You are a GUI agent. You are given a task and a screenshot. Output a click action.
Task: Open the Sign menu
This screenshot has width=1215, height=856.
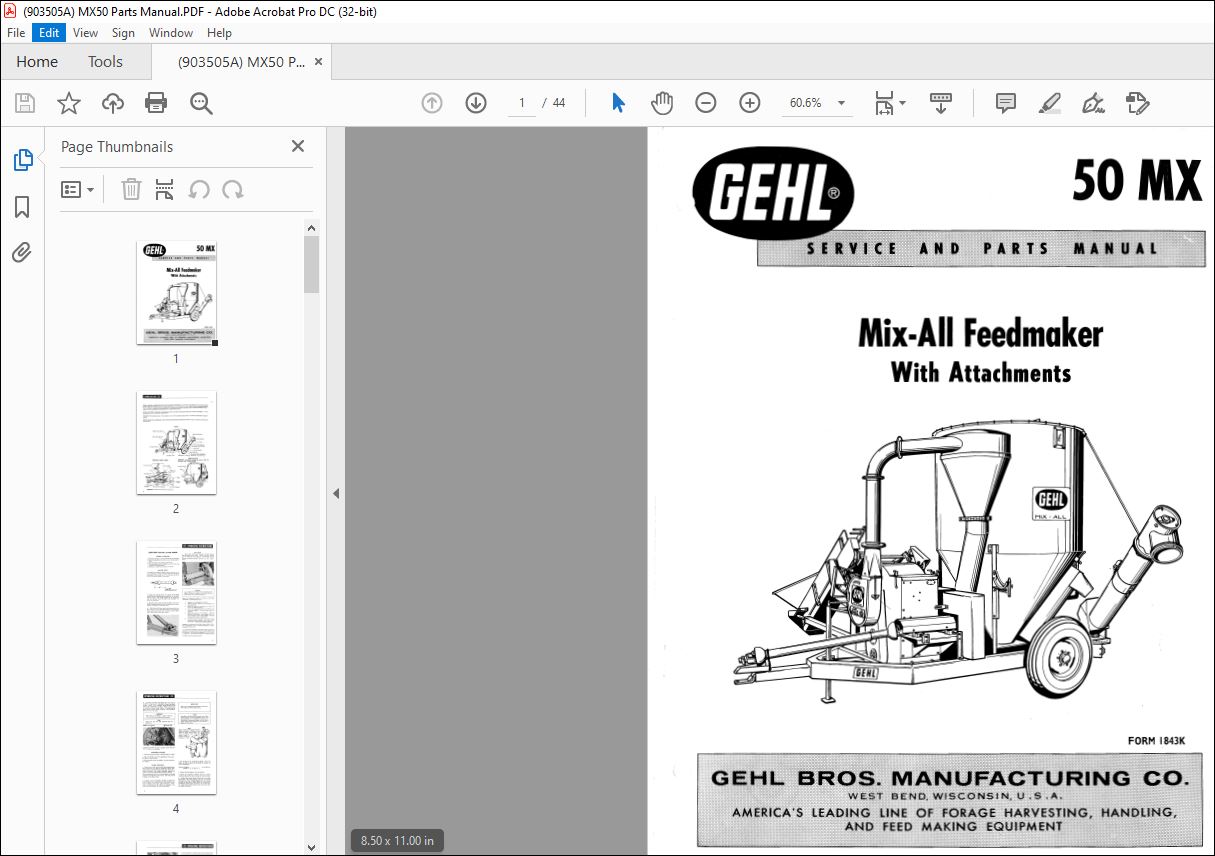pos(123,33)
